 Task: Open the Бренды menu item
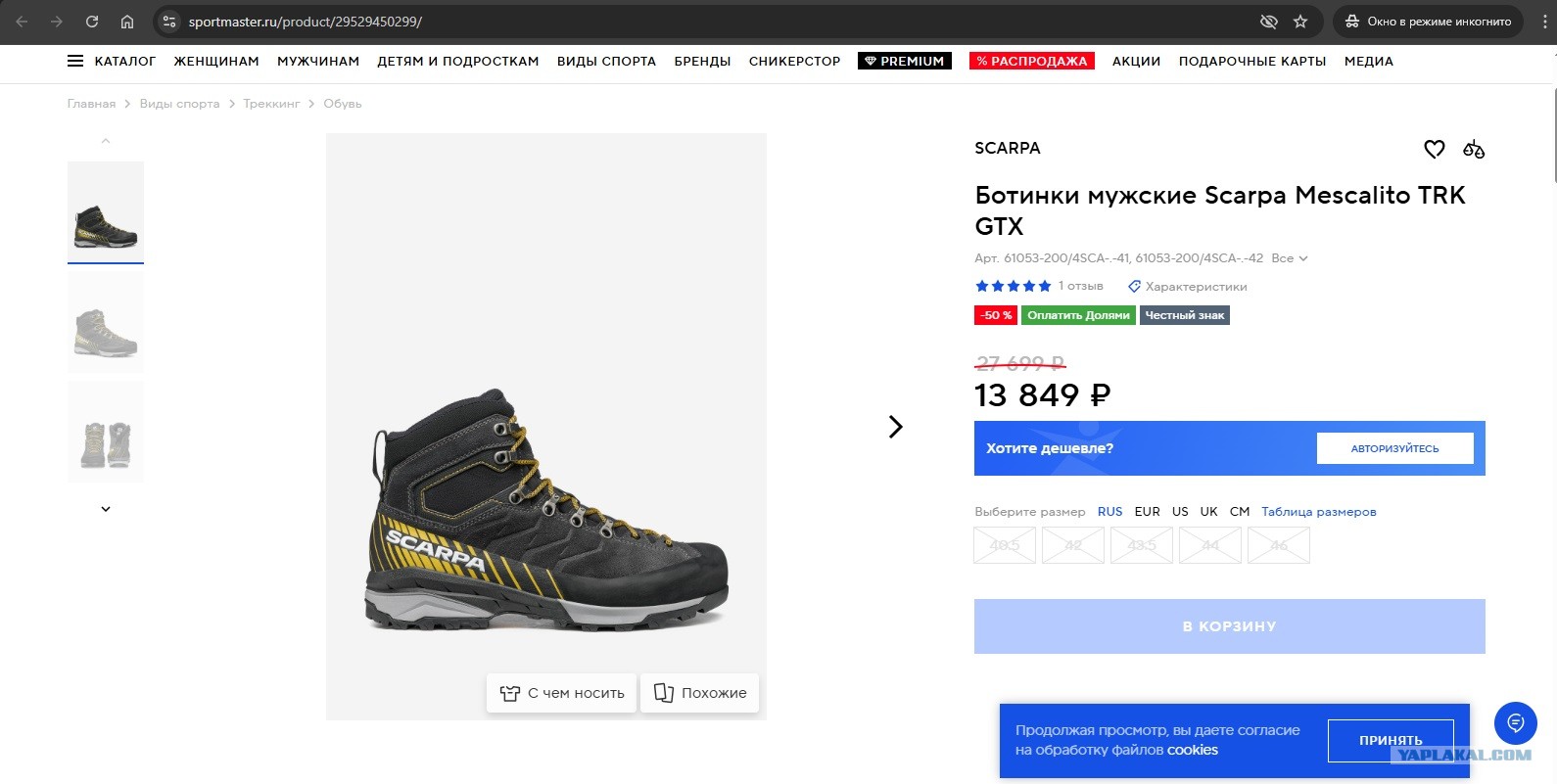click(x=702, y=61)
